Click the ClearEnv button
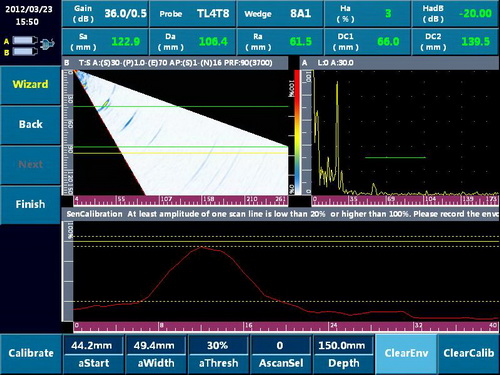The width and height of the screenshot is (500, 375). click(406, 354)
